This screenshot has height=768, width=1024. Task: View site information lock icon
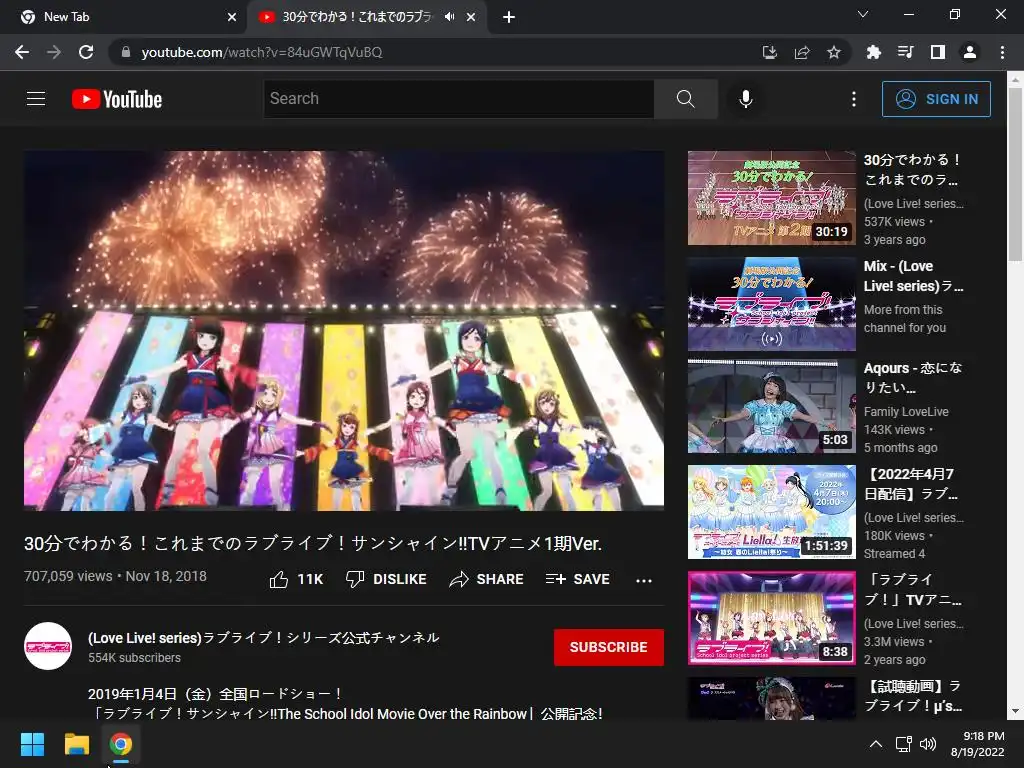point(126,52)
